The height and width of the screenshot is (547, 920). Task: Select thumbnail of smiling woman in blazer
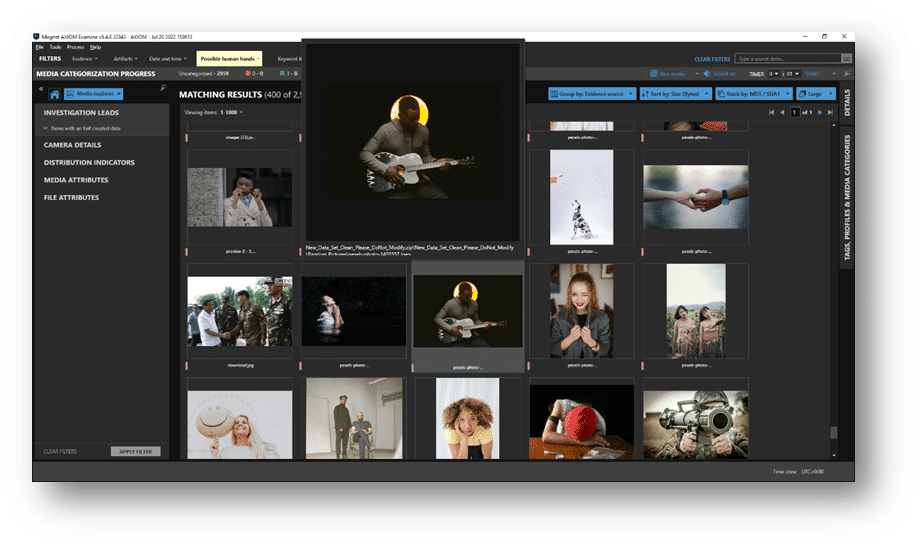(x=581, y=311)
